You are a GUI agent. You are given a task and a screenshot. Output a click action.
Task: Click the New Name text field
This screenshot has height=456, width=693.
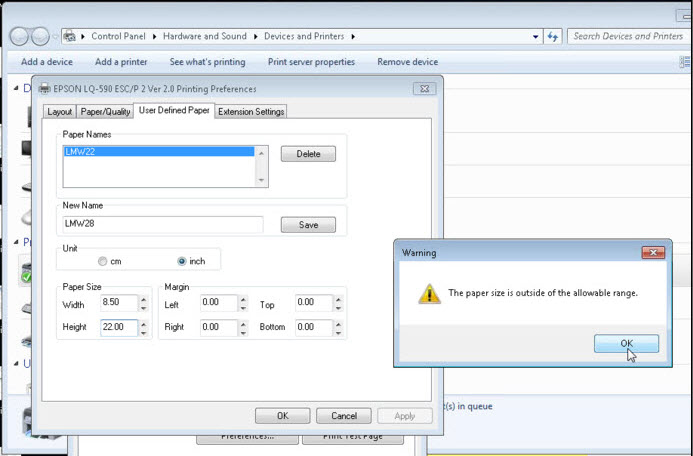[x=162, y=225]
